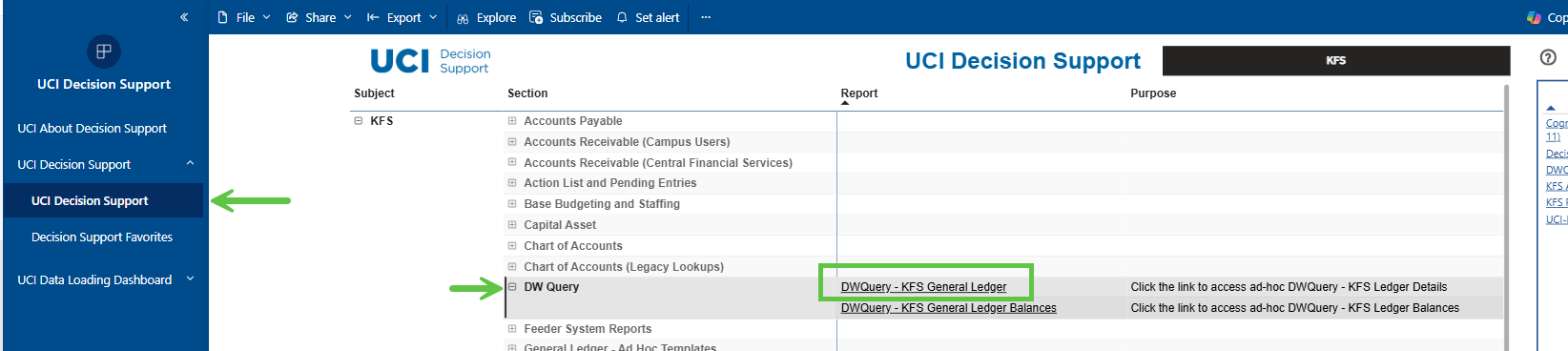Expand Action List and Pending Entries

[x=512, y=183]
